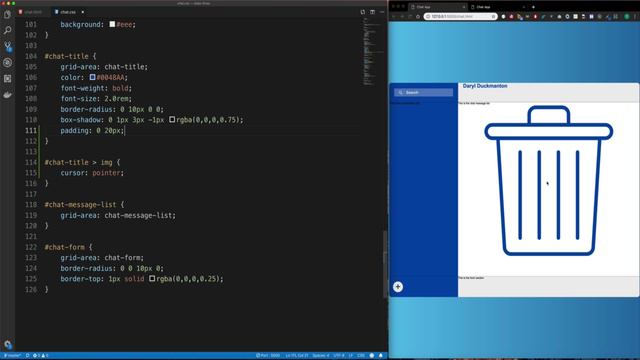
Task: Click the CSS language mode selector
Action: [x=361, y=356]
